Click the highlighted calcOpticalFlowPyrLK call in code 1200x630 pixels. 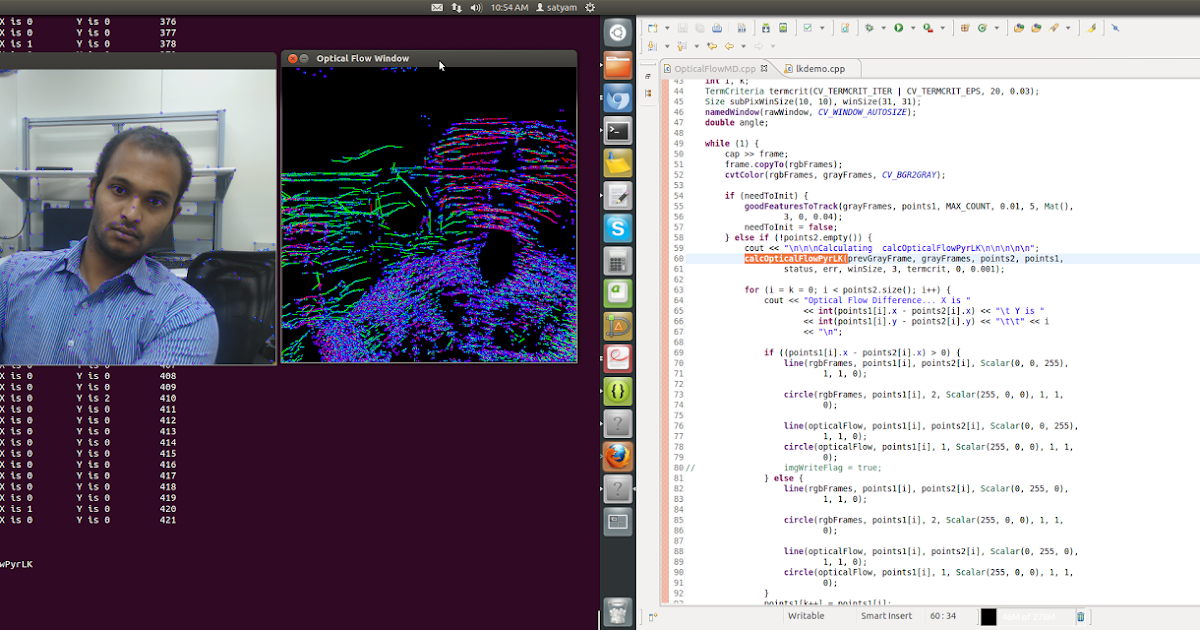click(x=794, y=258)
